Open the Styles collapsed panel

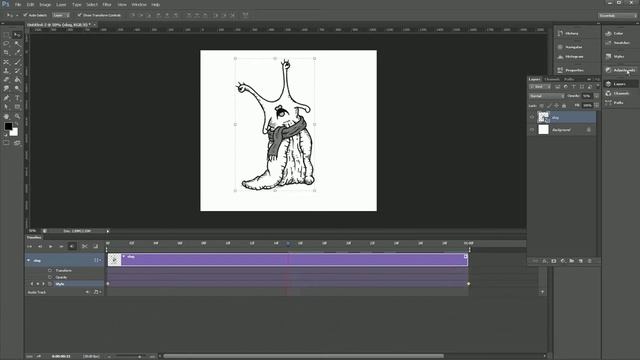pyautogui.click(x=615, y=56)
